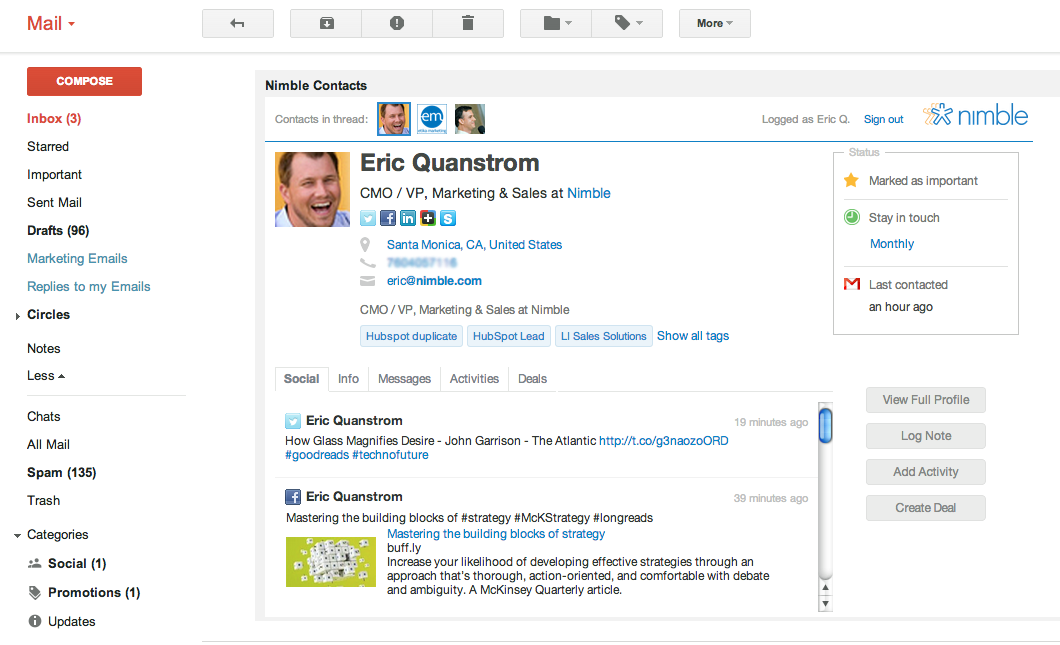
Task: Toggle the Marked as important star
Action: coord(851,181)
